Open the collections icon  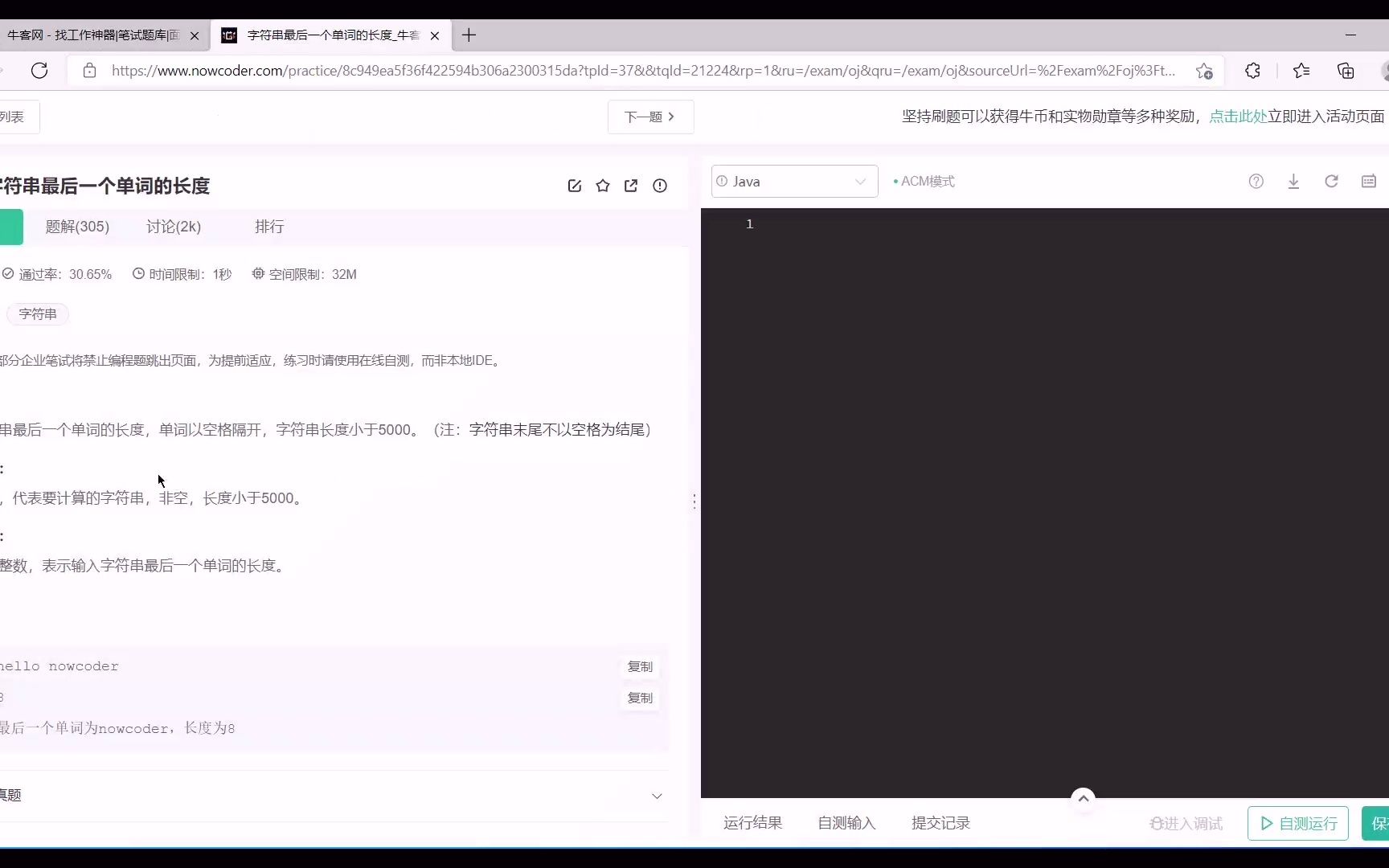(1346, 71)
